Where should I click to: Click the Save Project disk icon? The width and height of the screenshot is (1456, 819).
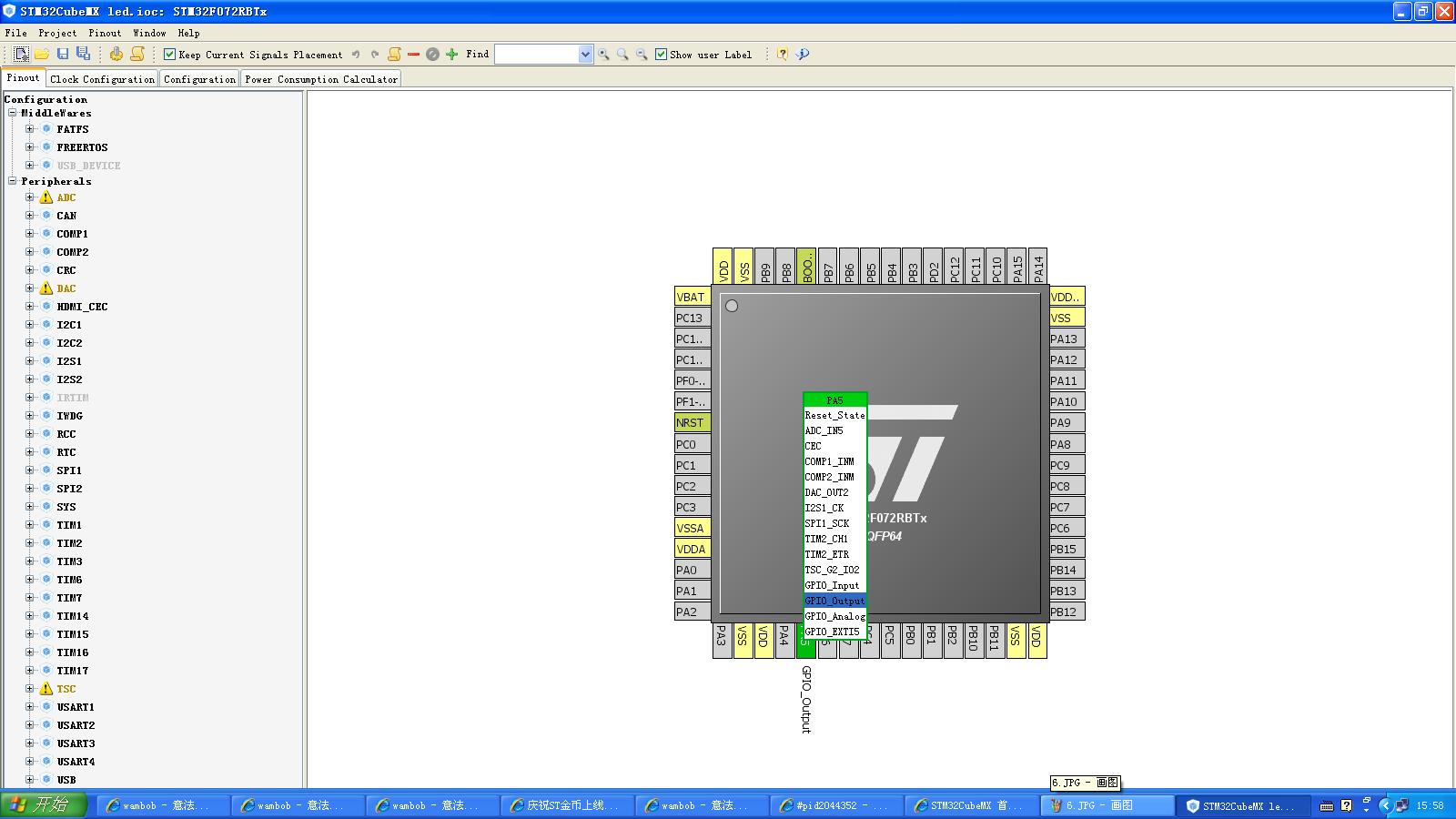(x=63, y=55)
